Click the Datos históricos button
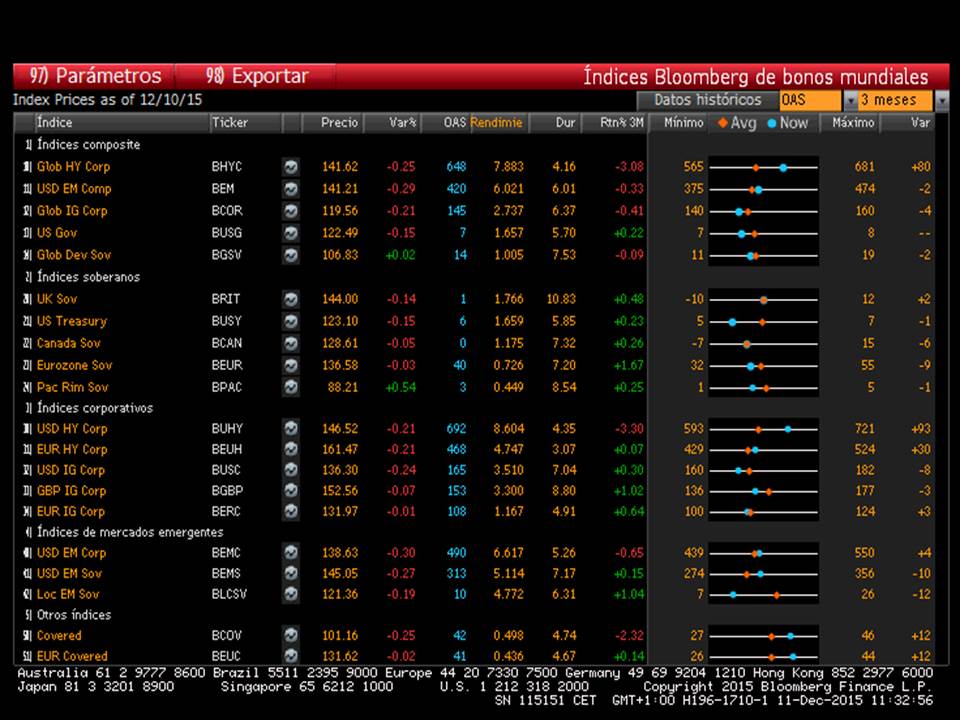The image size is (960, 720). point(707,100)
